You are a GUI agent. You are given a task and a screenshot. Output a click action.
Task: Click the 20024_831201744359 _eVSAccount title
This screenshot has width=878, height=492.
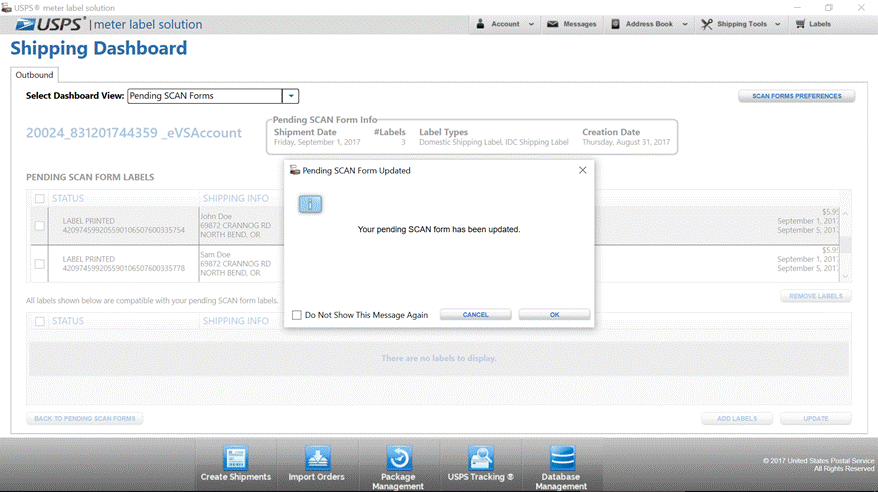point(134,133)
